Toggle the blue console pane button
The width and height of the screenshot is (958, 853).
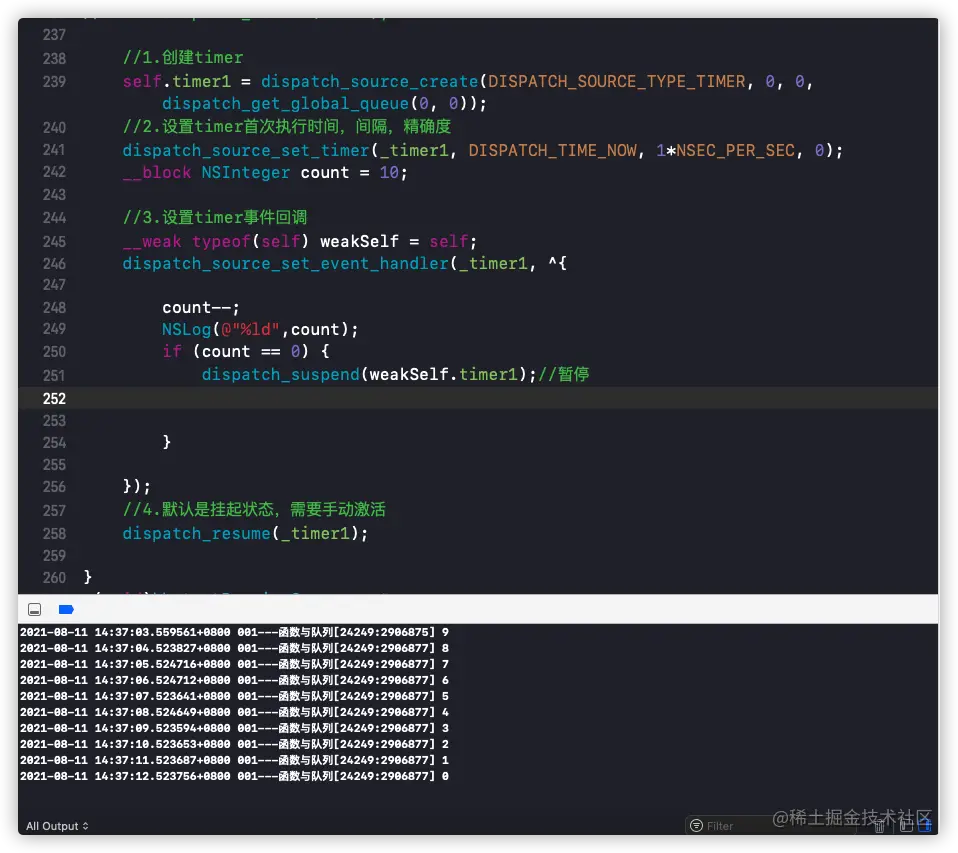point(925,826)
